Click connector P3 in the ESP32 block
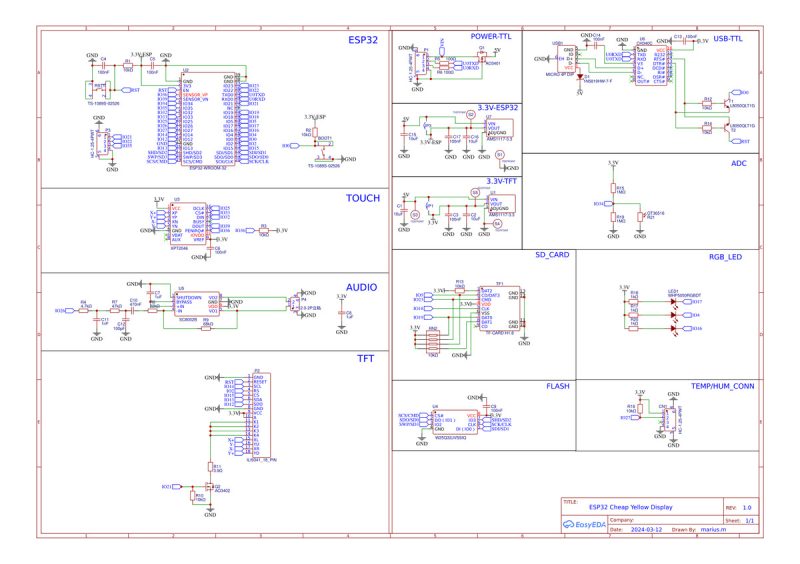 coord(103,145)
